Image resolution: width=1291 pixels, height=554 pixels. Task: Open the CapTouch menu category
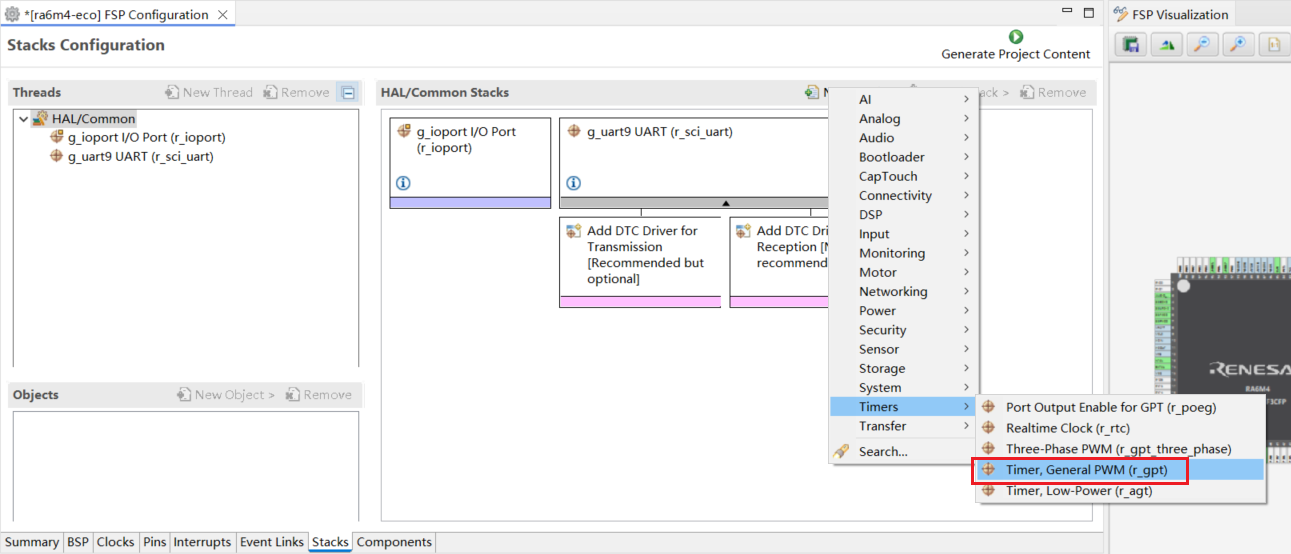(904, 176)
